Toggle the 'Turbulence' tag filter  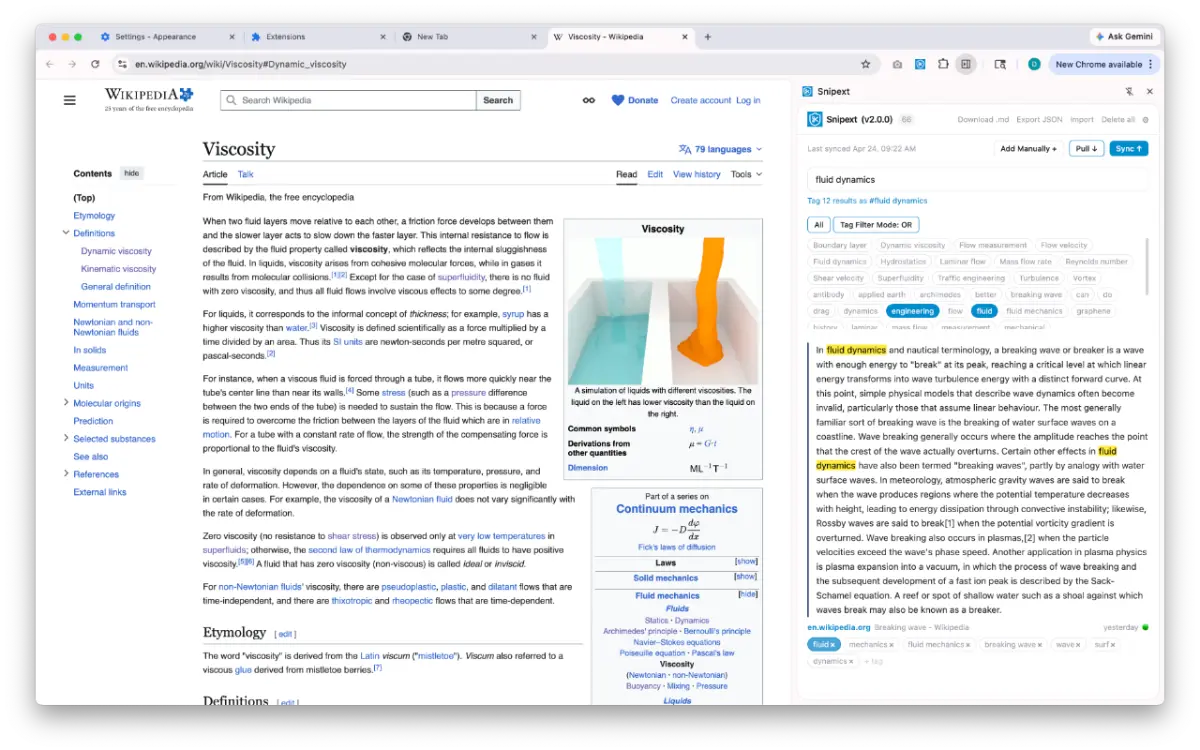click(1039, 278)
